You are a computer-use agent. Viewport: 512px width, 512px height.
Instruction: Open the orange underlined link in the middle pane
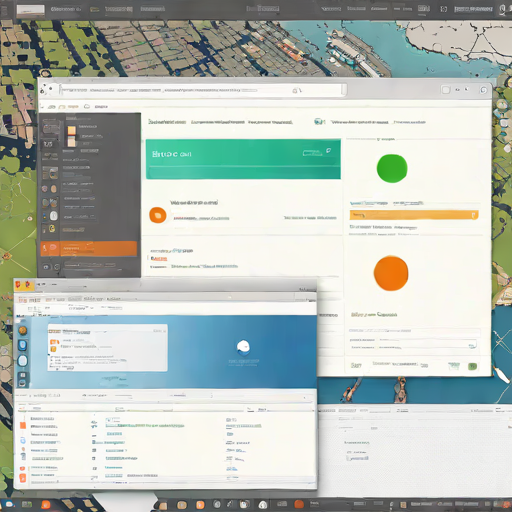click(159, 258)
